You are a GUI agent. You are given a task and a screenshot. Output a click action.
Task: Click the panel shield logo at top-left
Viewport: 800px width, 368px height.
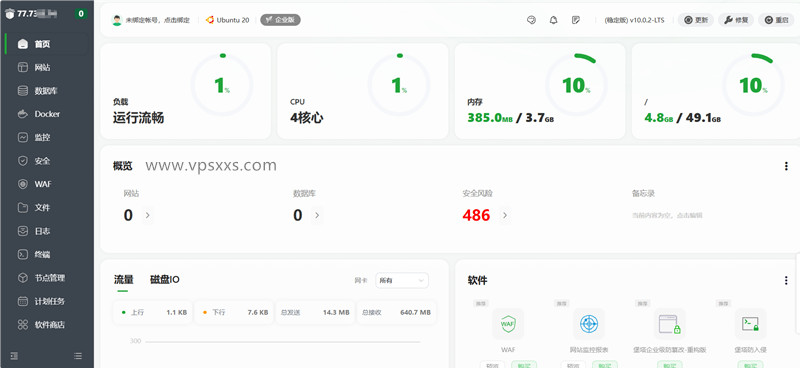10,14
